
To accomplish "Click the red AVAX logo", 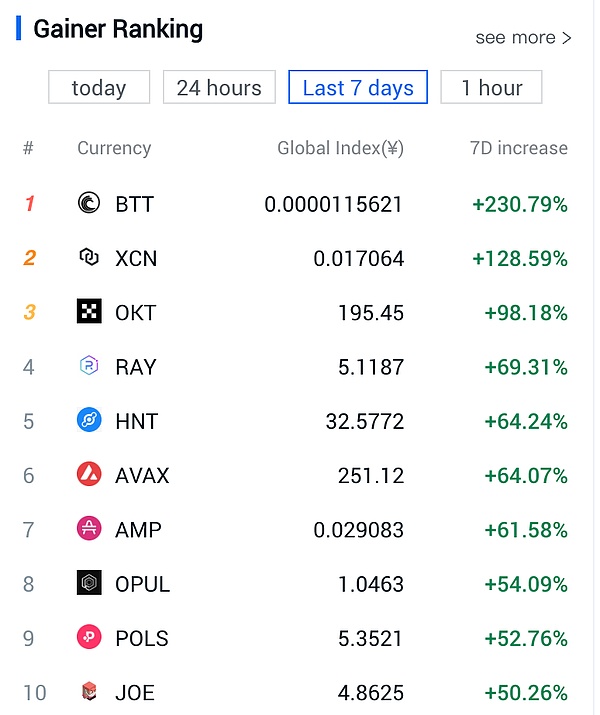I will pyautogui.click(x=89, y=475).
